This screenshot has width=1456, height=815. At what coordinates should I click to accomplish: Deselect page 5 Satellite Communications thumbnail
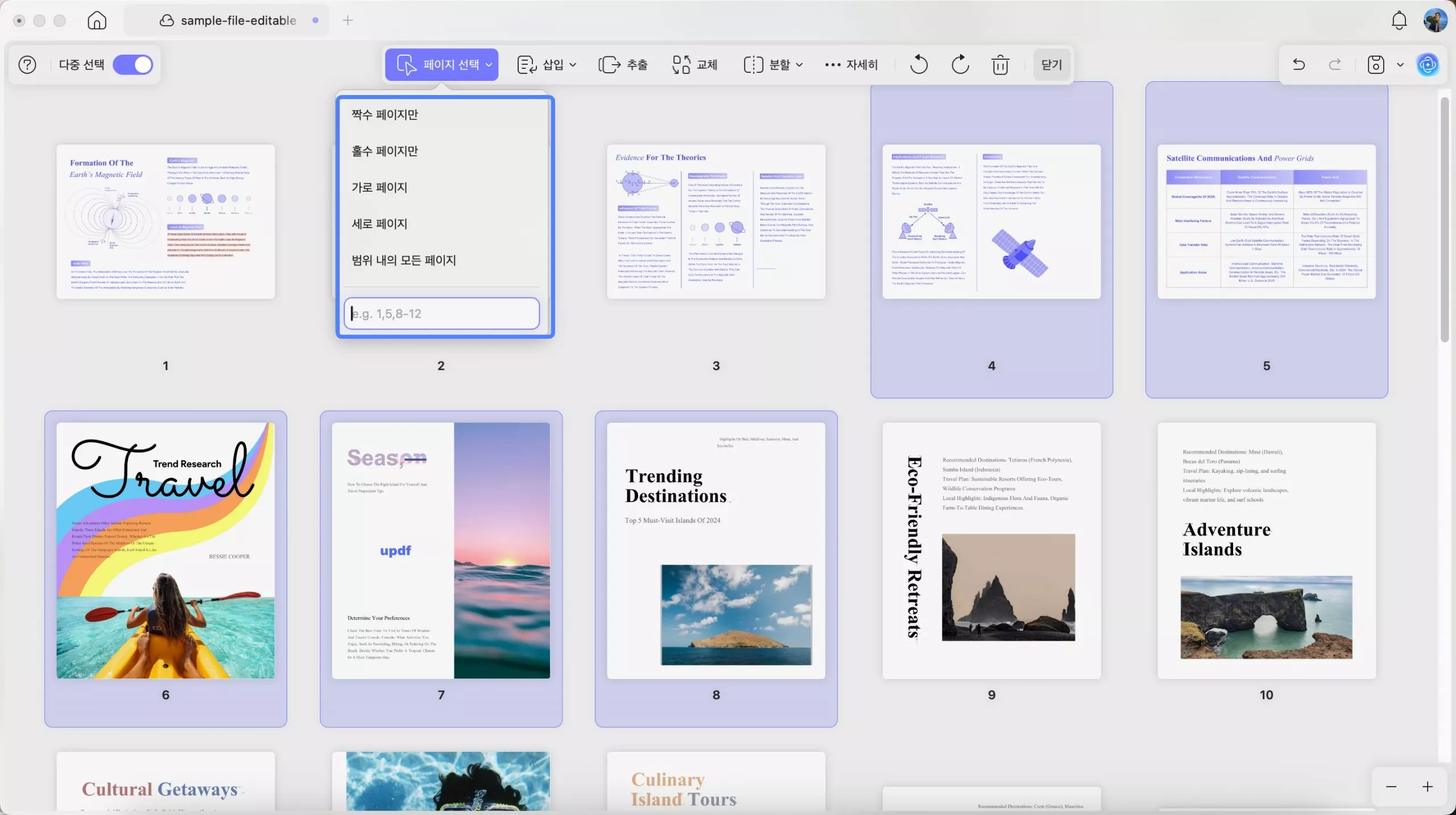(1267, 222)
